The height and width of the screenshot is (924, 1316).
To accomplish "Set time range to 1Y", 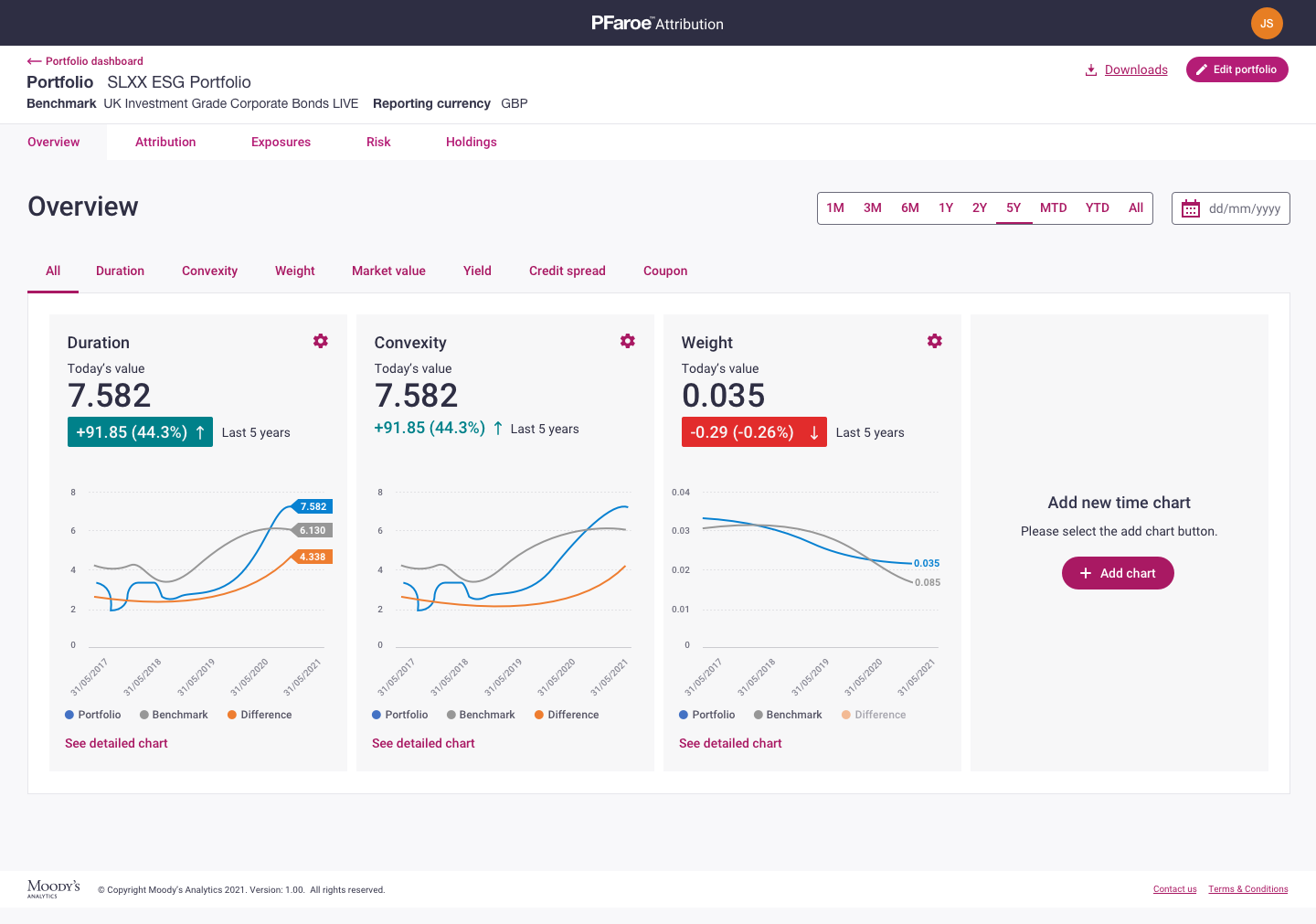I will [946, 208].
